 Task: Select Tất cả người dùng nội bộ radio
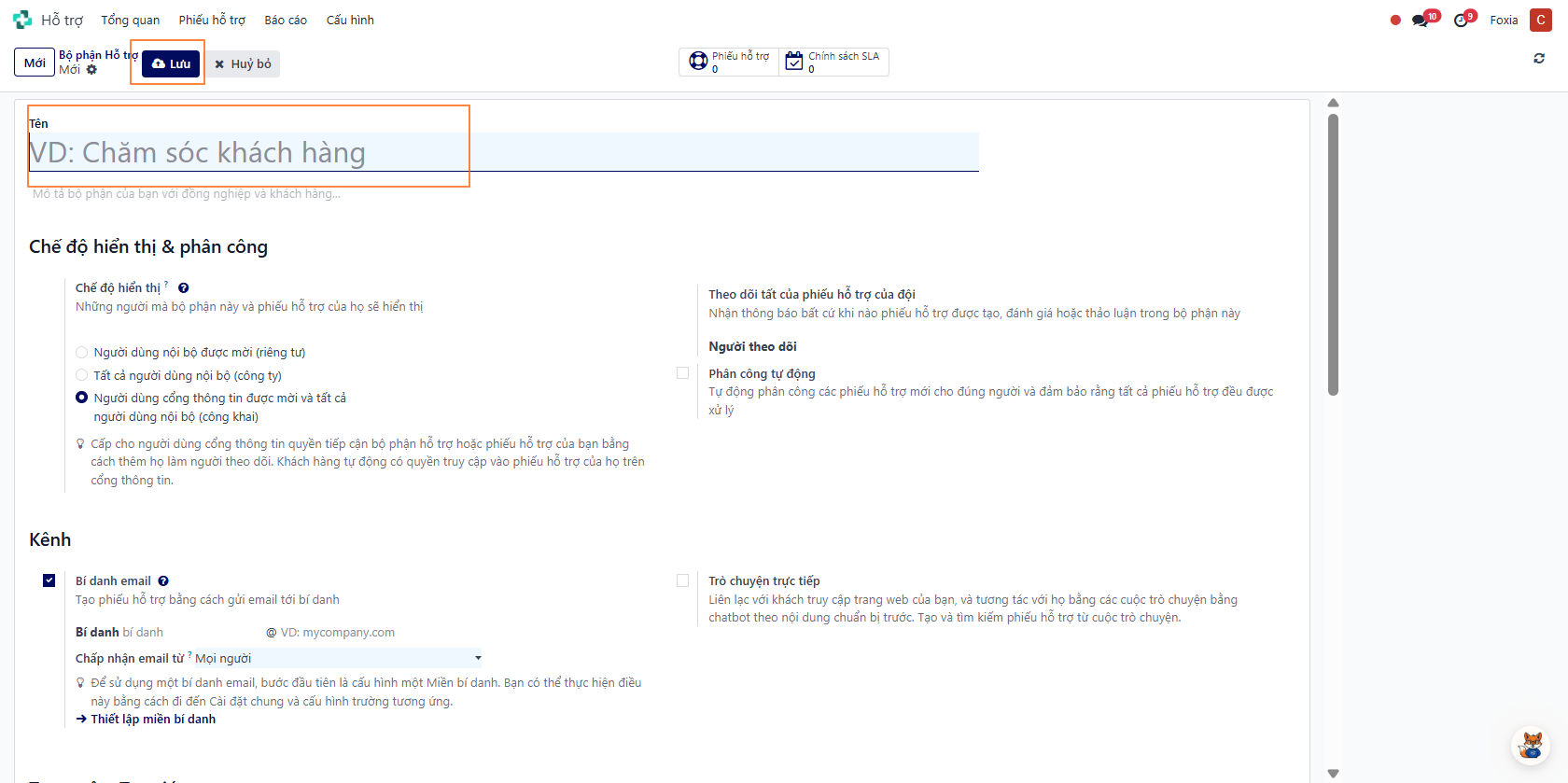pyautogui.click(x=82, y=375)
